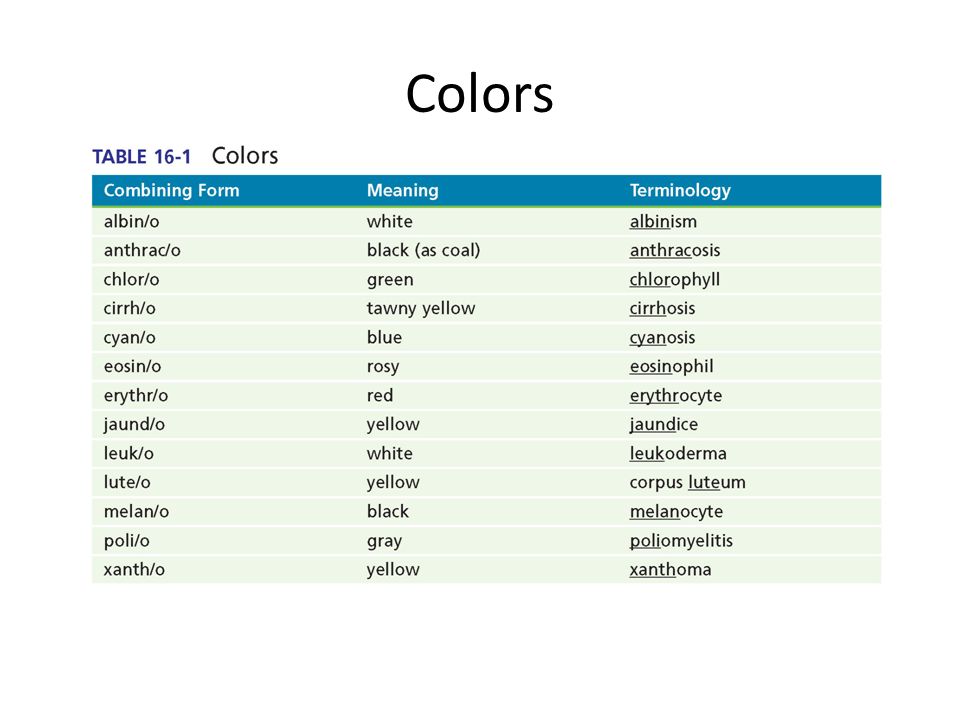
Task: Click the slide title 'Colors'
Action: point(479,94)
